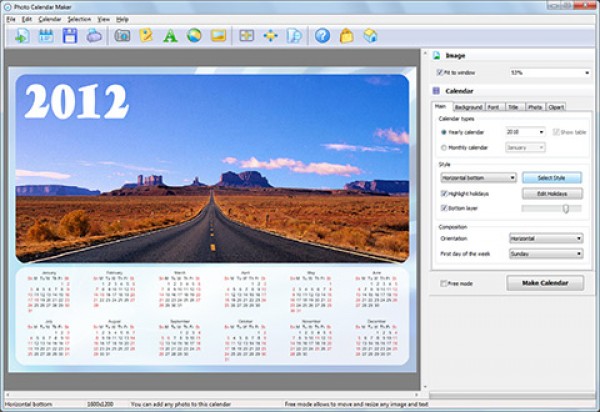This screenshot has height=412, width=600.
Task: Open the View menu
Action: (103, 19)
